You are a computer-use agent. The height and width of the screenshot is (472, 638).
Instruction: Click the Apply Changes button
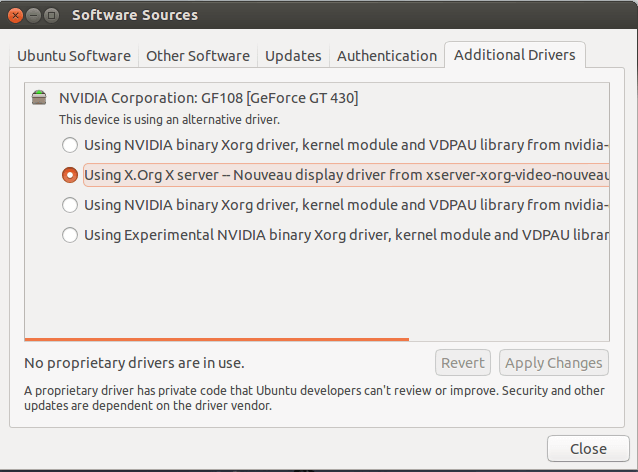pos(553,363)
